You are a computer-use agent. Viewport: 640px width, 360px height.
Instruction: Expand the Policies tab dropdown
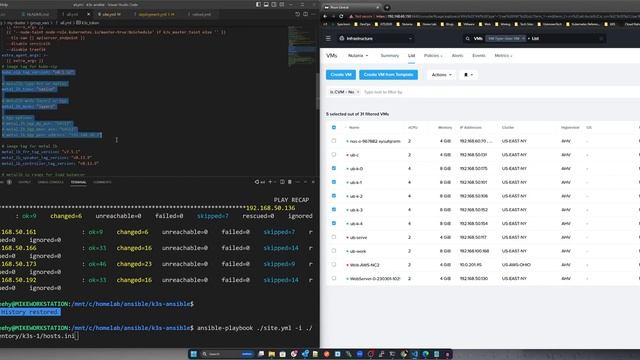(433, 56)
